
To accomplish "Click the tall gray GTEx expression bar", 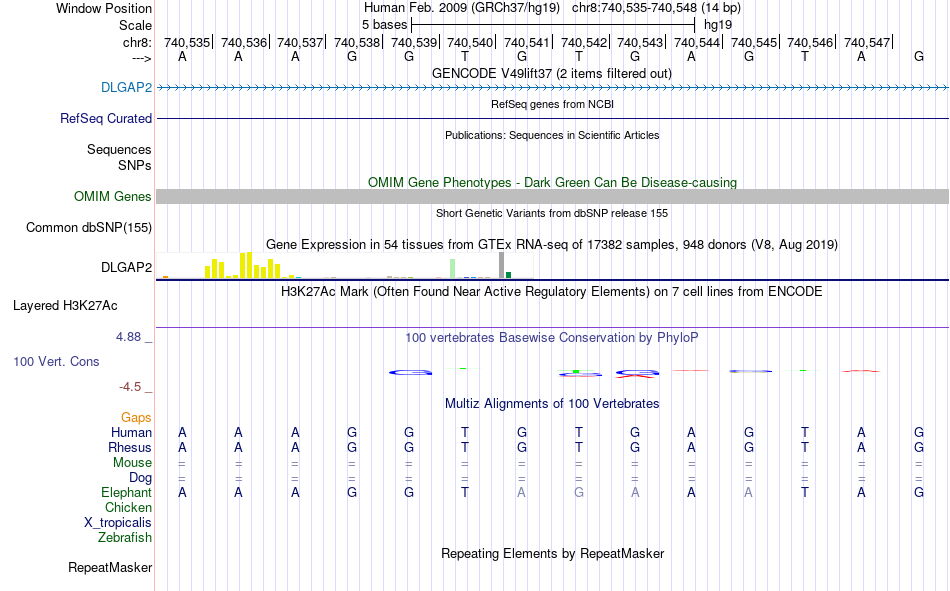I will (x=502, y=265).
